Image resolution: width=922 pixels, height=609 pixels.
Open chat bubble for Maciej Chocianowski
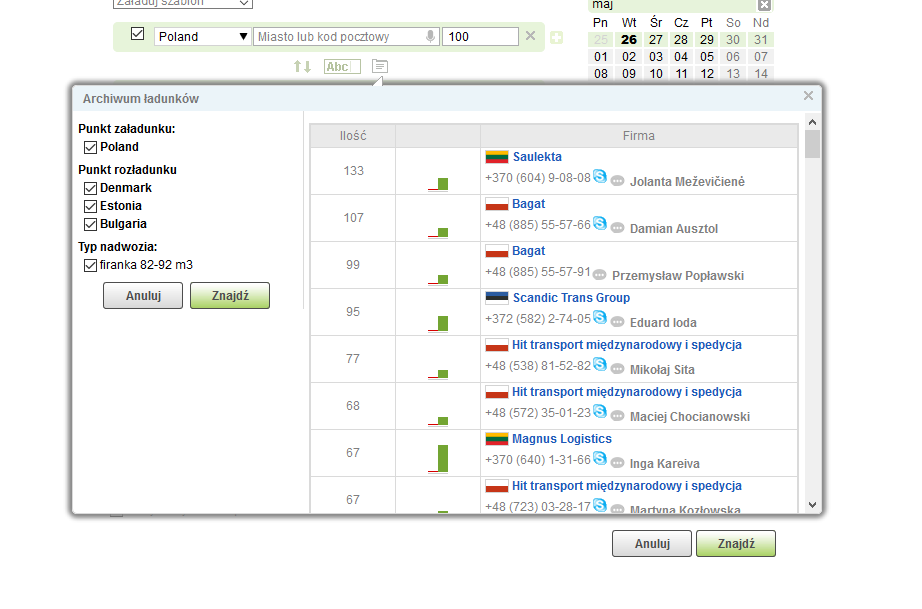(x=617, y=416)
